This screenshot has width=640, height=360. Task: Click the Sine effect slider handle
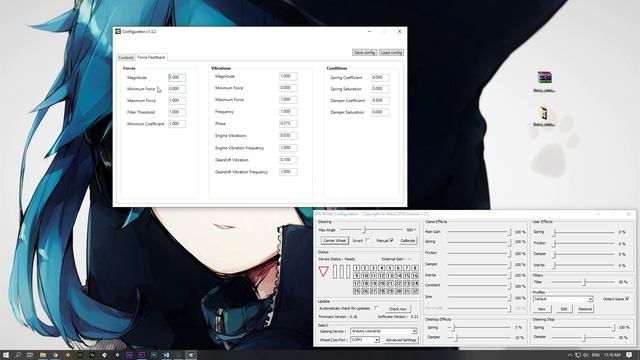[509, 298]
